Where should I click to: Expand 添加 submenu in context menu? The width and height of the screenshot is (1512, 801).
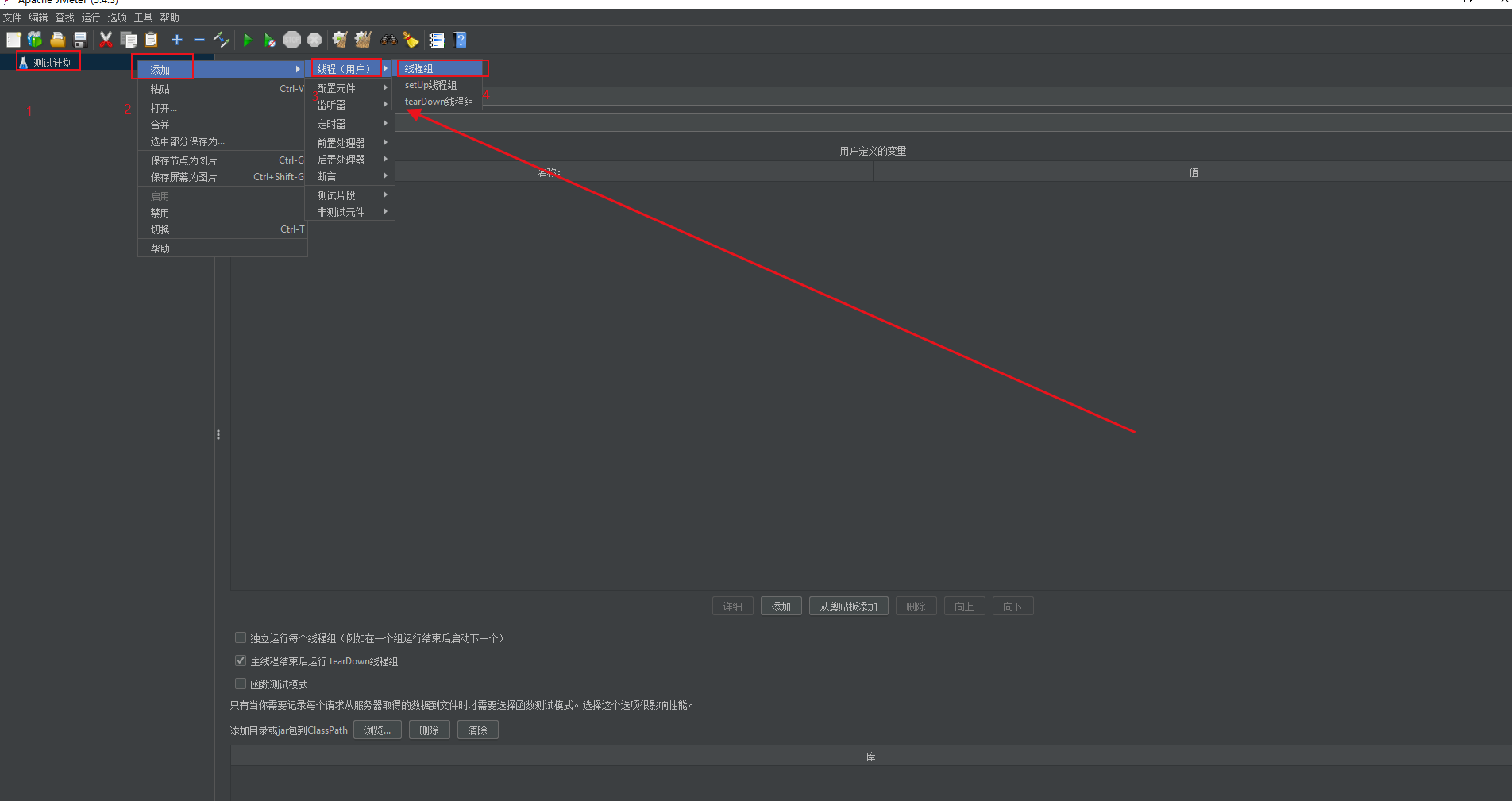[222, 70]
